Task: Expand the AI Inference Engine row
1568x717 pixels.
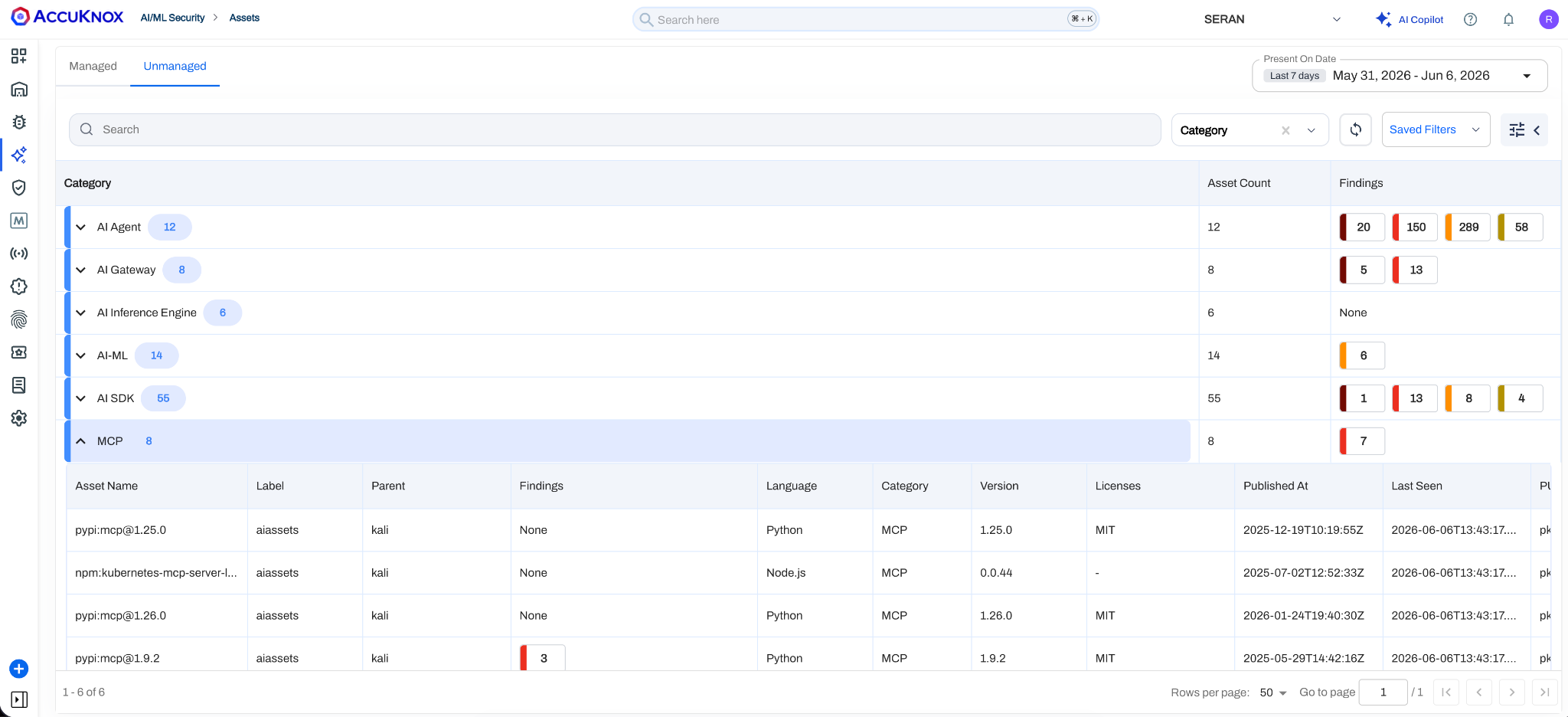Action: (80, 313)
